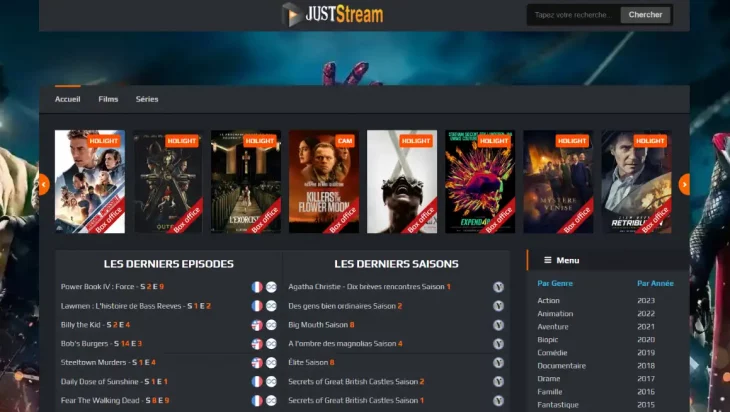The image size is (730, 412).
Task: Click round icon beside A l'ombre des magnolias
Action: [499, 344]
